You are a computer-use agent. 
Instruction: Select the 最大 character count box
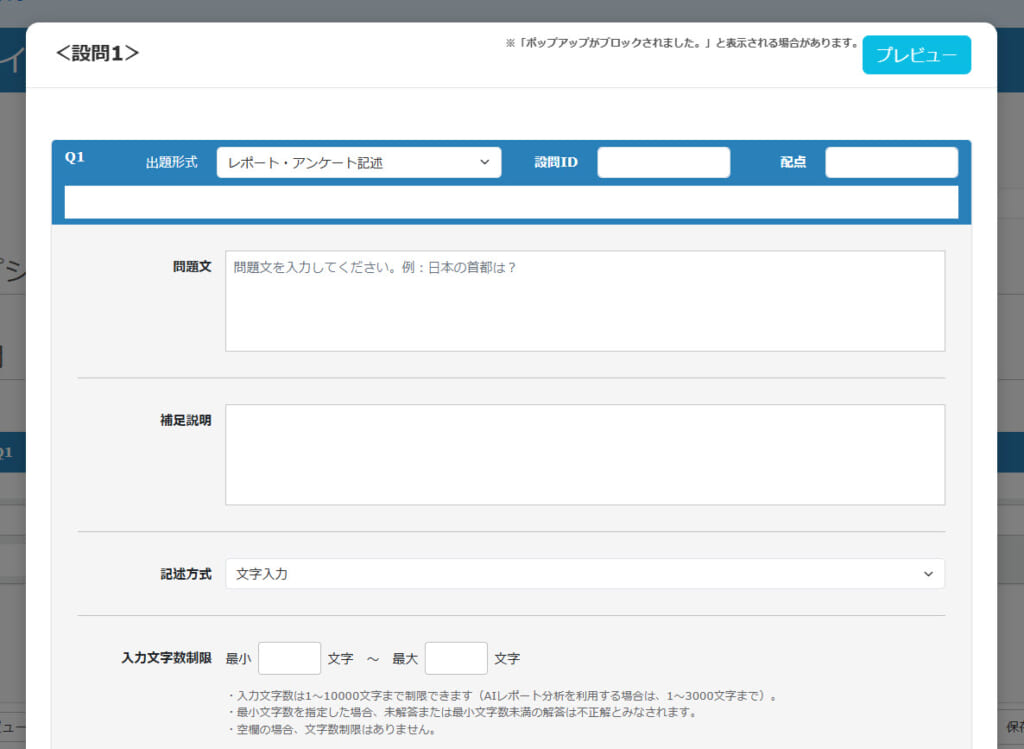coord(456,659)
